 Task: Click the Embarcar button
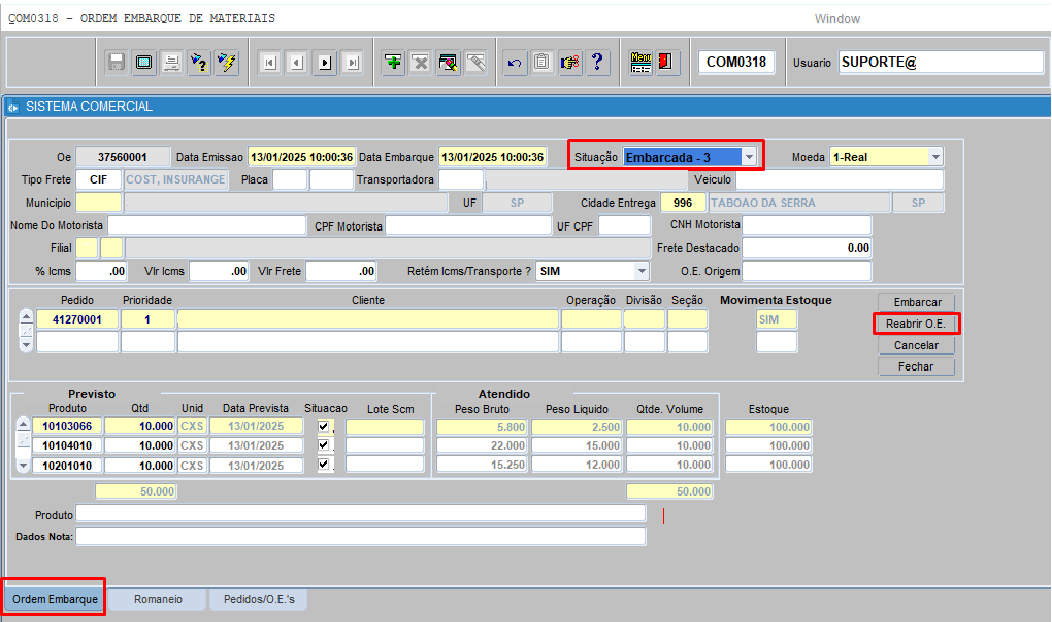917,302
